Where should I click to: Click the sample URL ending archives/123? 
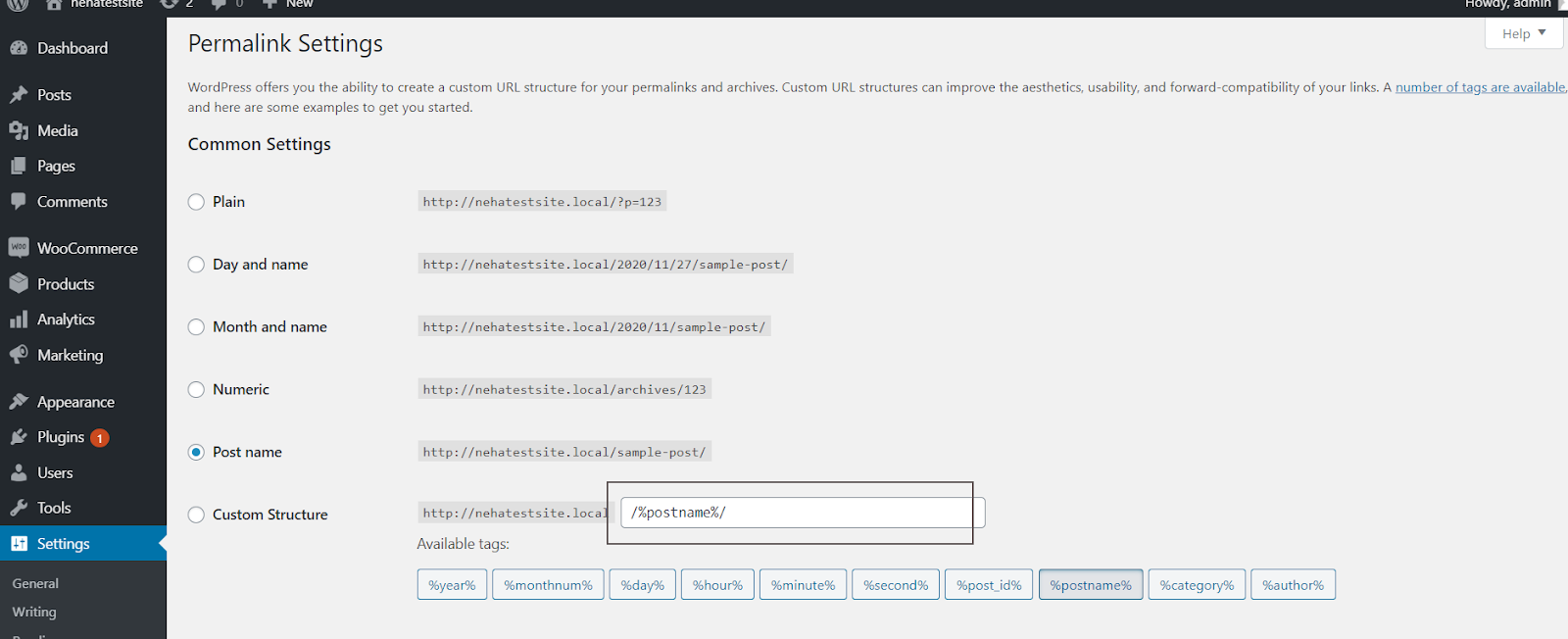coord(564,390)
